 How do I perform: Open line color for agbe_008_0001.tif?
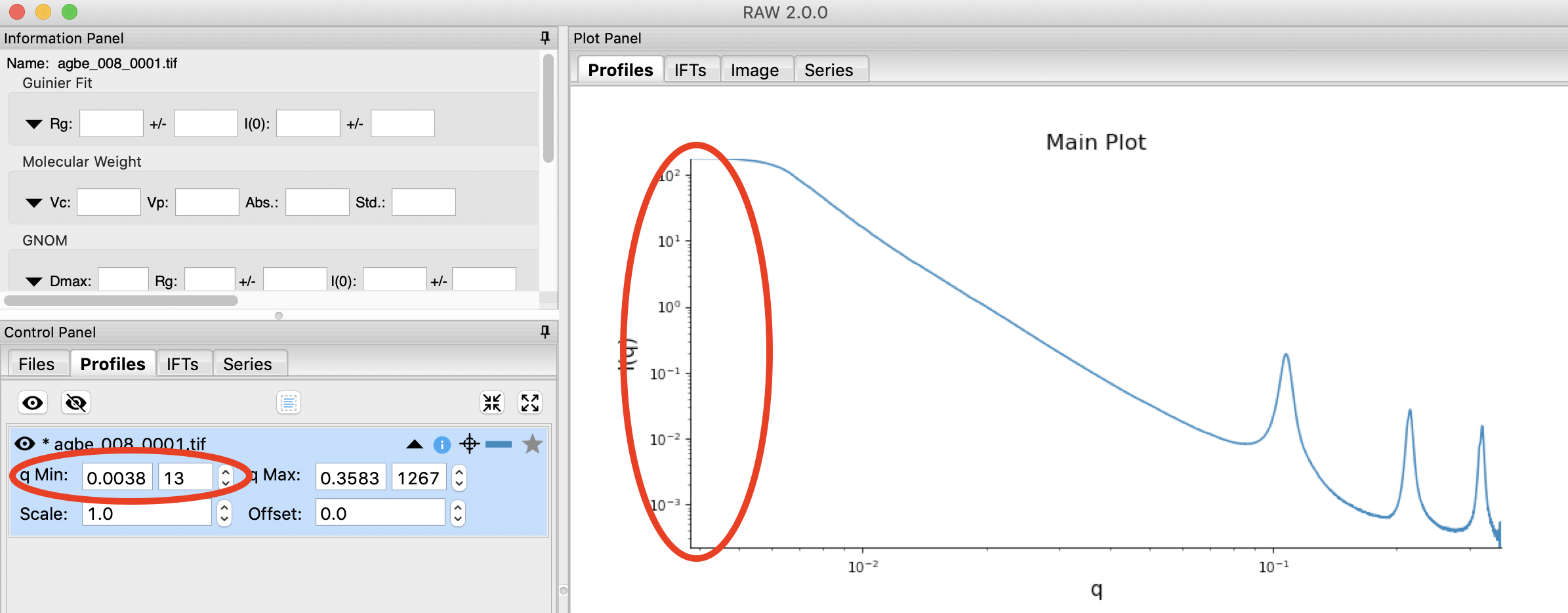(x=499, y=444)
